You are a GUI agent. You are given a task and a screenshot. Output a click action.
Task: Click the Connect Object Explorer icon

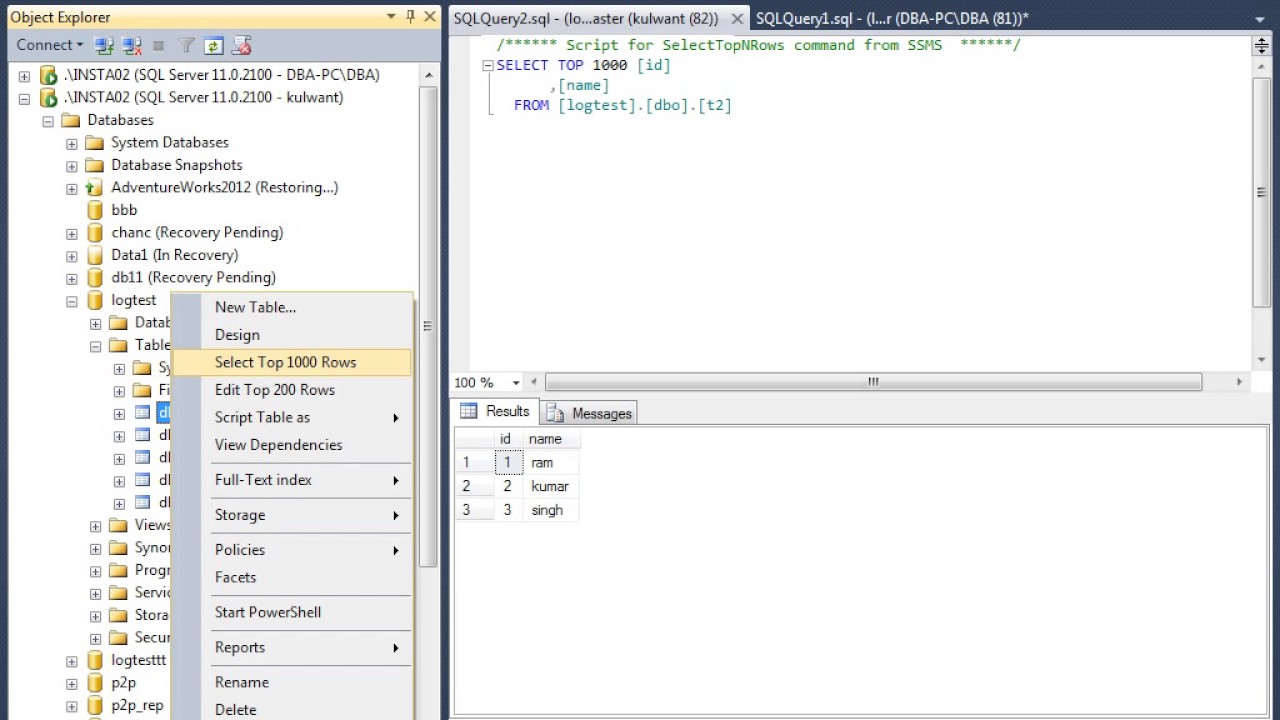[104, 45]
